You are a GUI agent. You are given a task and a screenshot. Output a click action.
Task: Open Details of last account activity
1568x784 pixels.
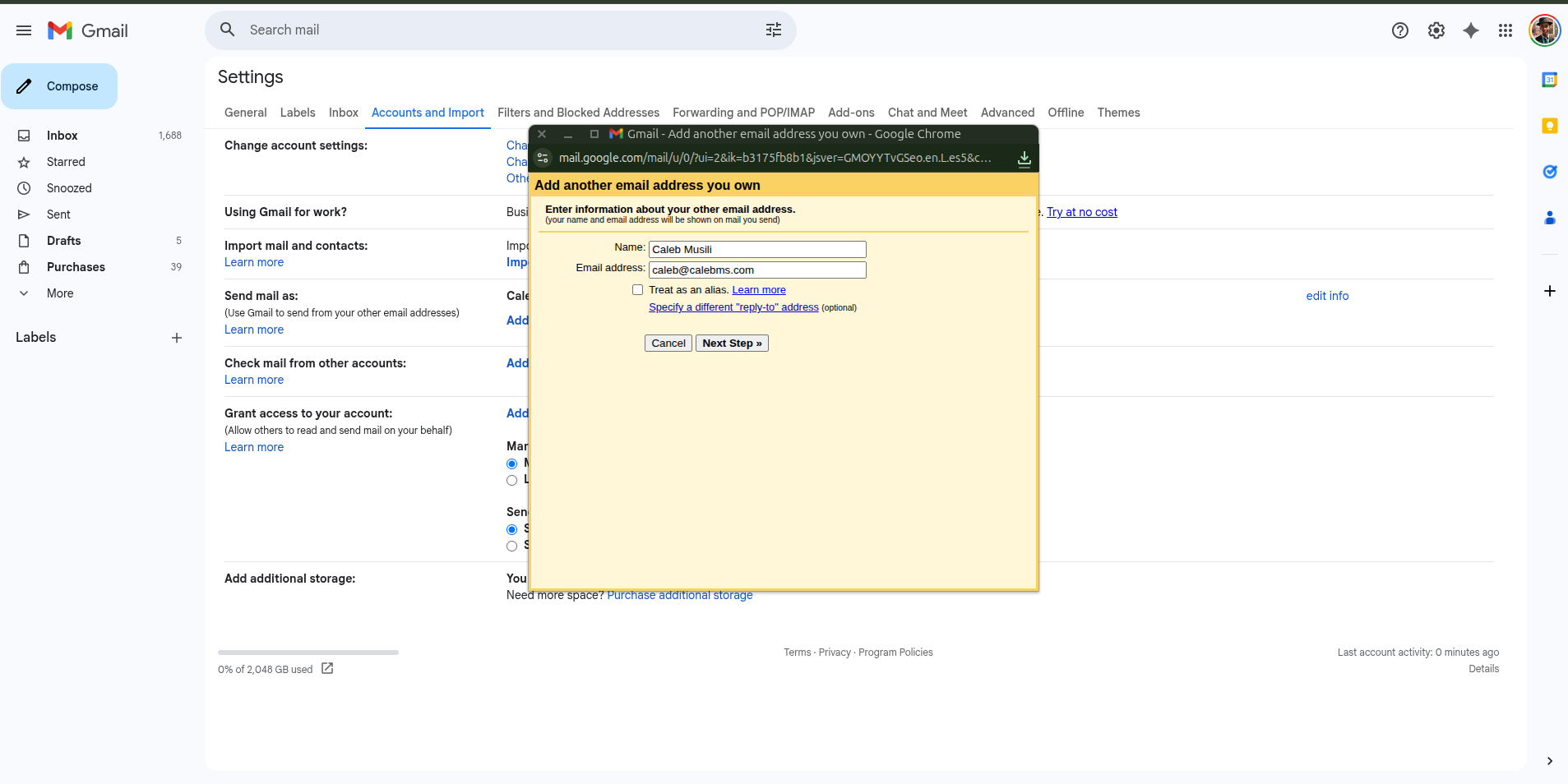(x=1483, y=669)
